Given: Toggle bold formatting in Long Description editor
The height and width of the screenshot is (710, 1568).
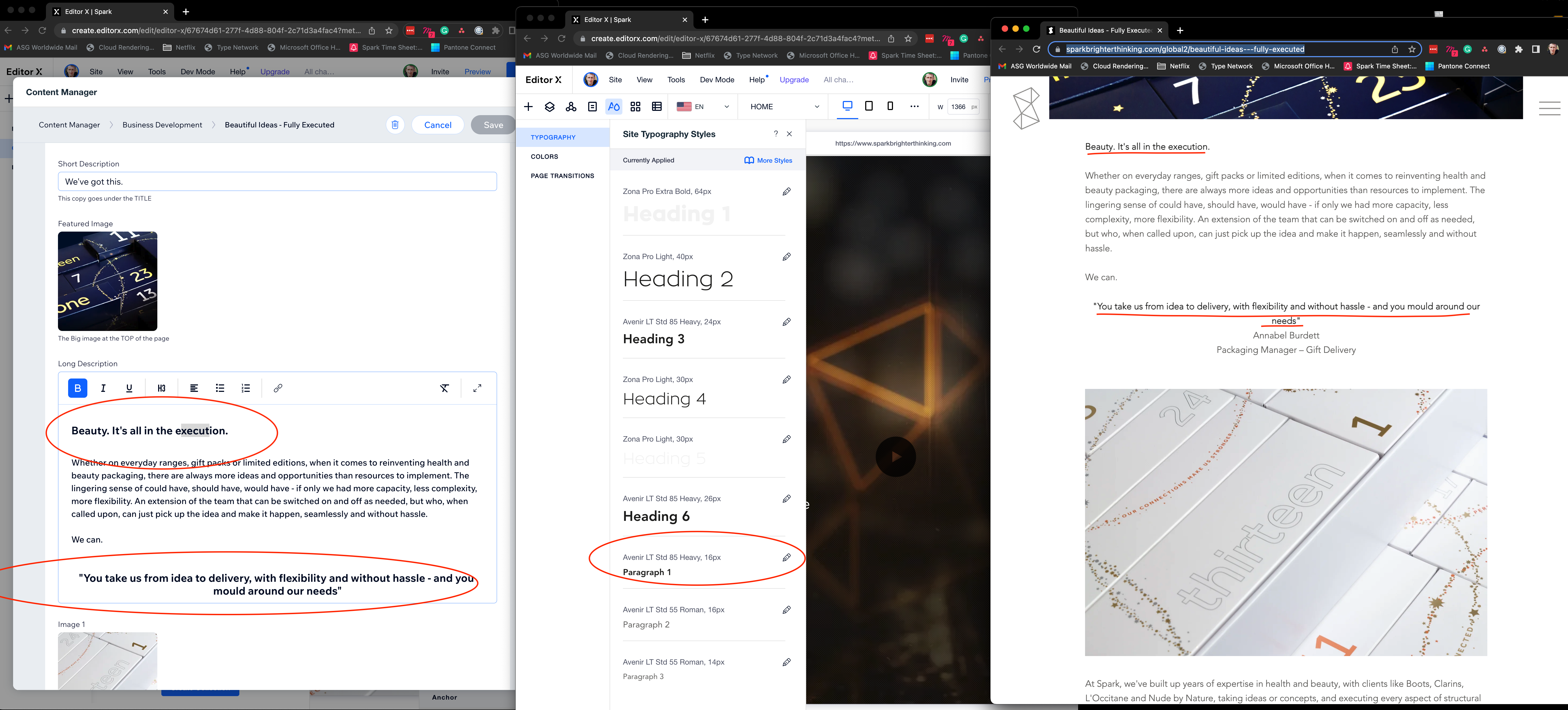Looking at the screenshot, I should tap(77, 388).
